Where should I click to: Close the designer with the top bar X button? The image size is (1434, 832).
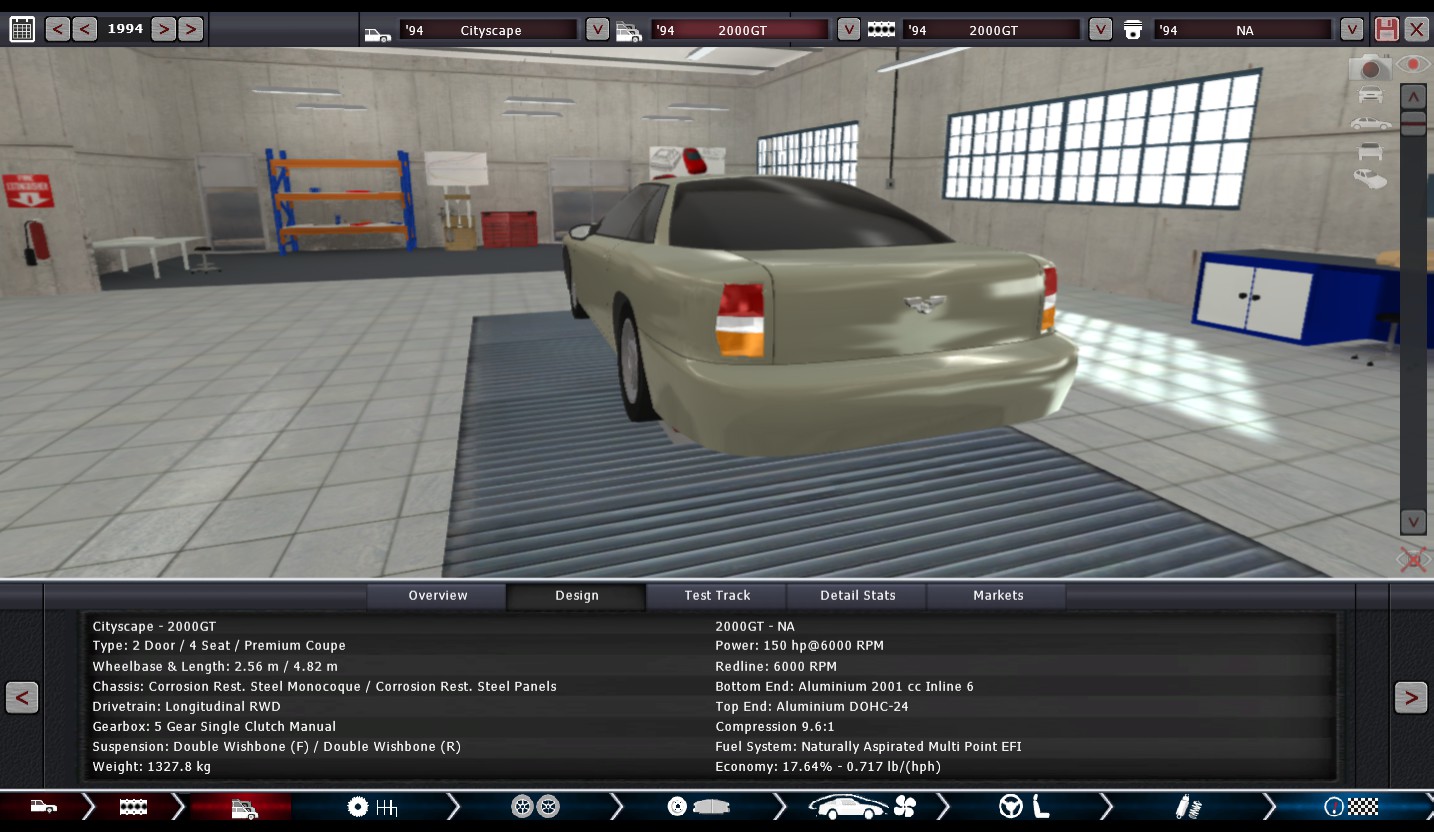tap(1416, 29)
